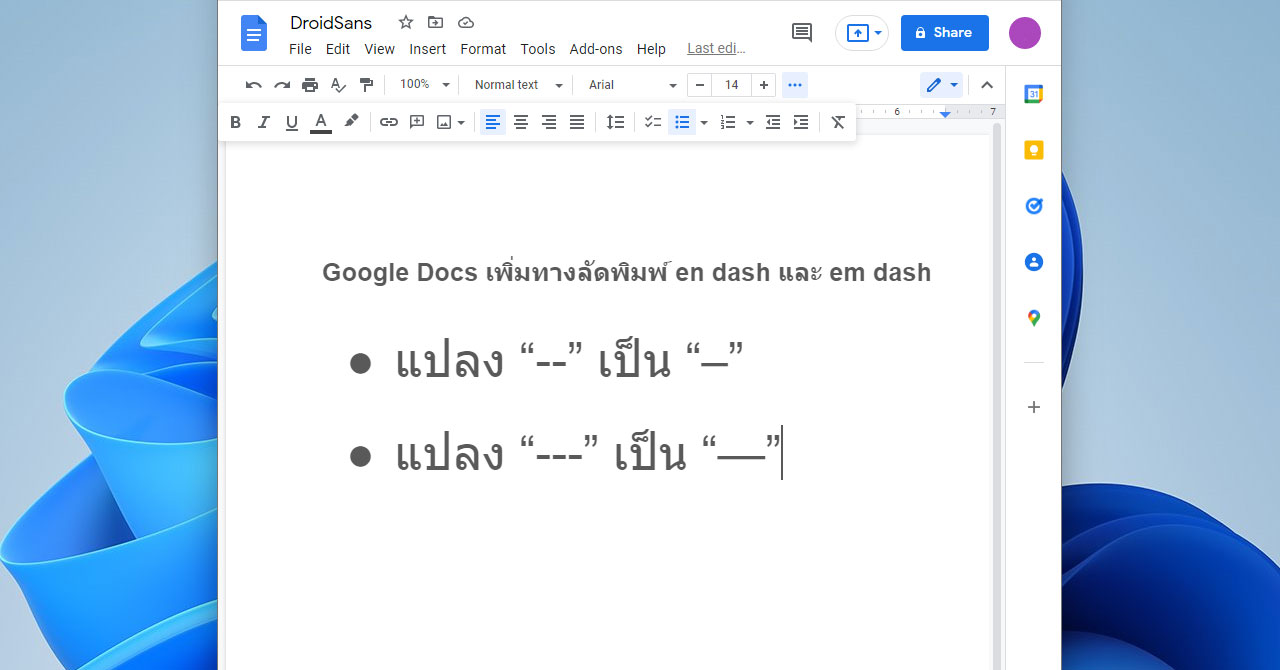Open text color picker

point(320,122)
